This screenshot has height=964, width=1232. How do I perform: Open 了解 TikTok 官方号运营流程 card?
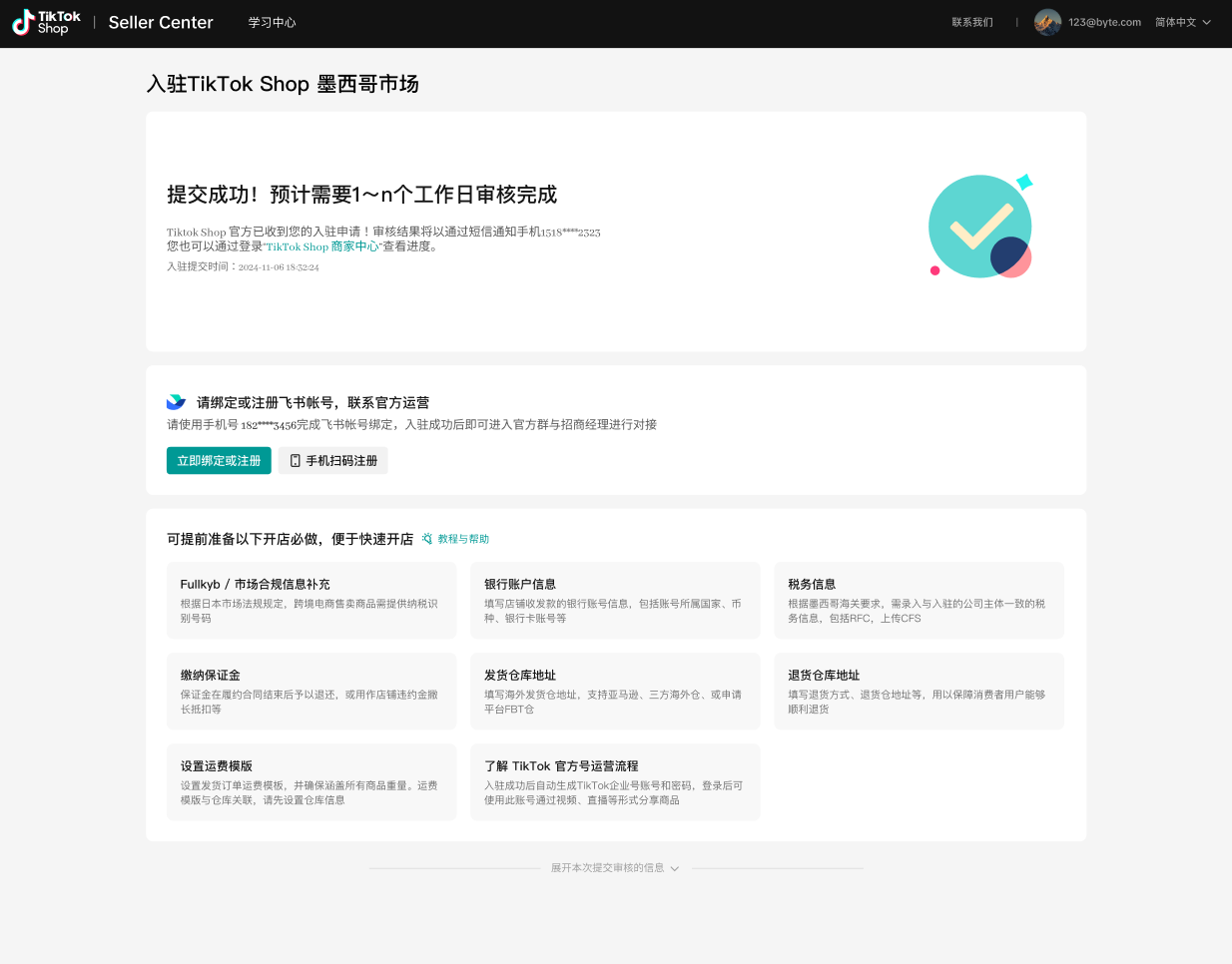(x=615, y=781)
